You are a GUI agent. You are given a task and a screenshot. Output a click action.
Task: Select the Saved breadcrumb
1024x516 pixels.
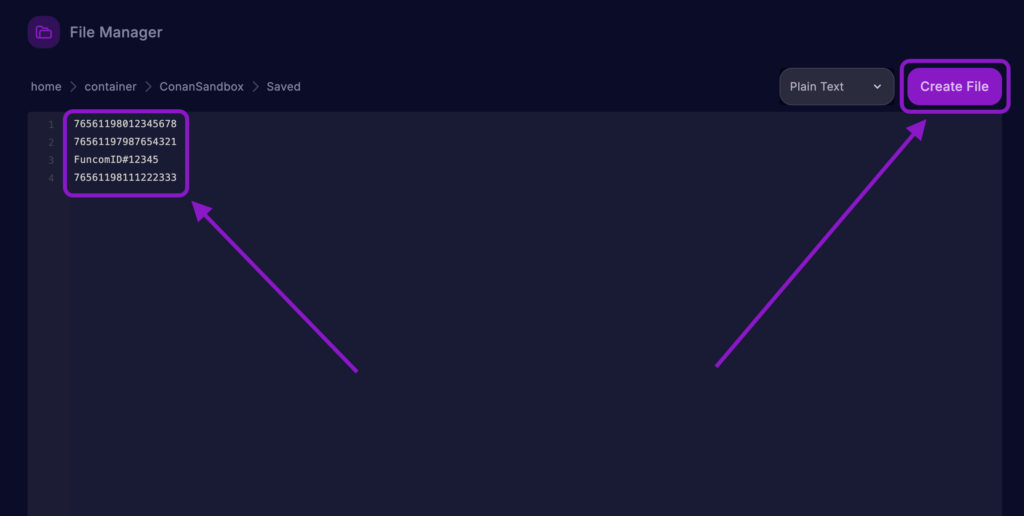coord(283,86)
